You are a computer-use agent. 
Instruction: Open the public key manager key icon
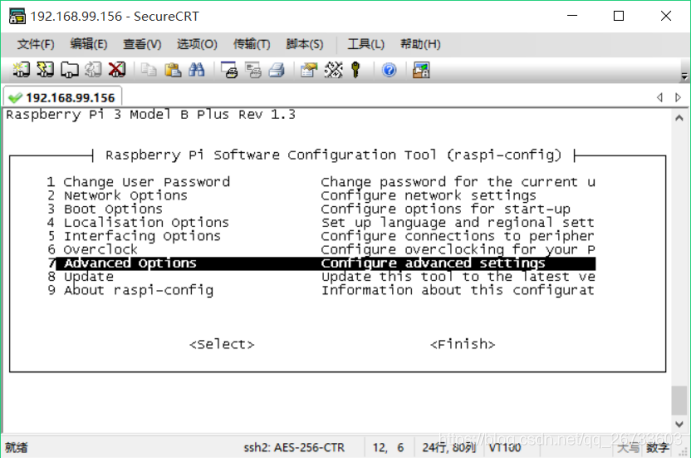356,70
